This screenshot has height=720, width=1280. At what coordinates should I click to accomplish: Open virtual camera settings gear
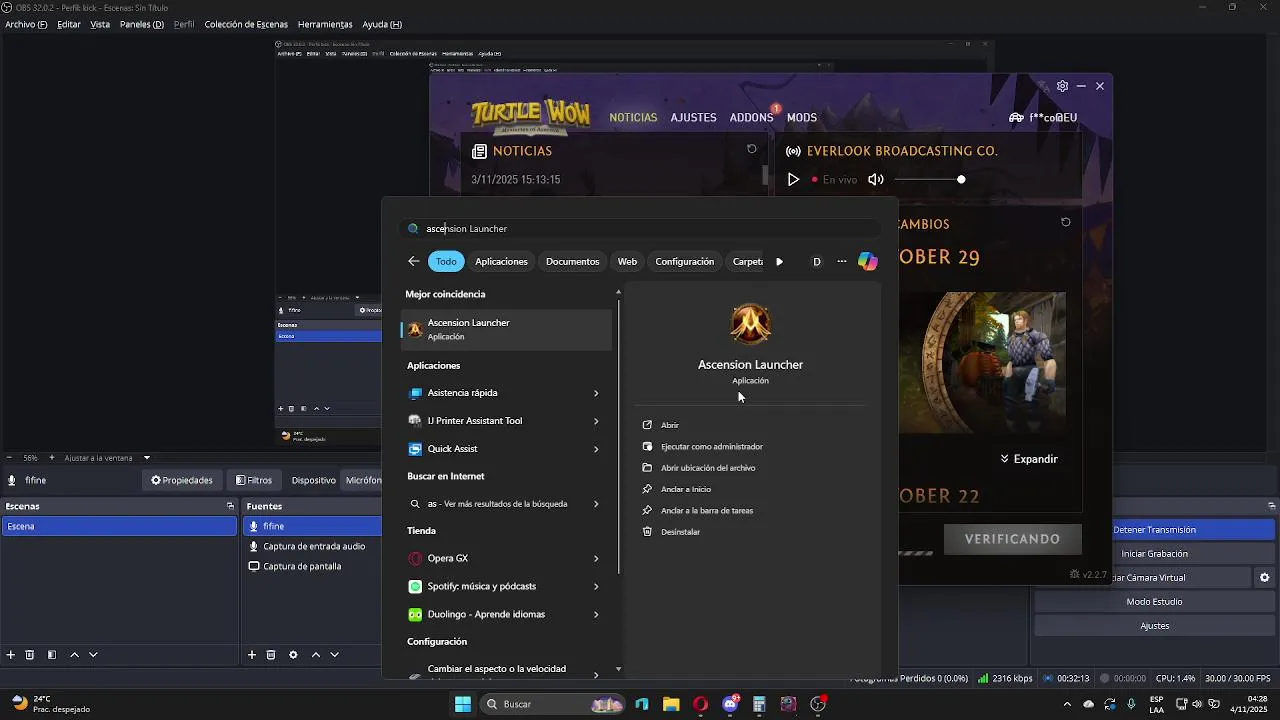click(x=1265, y=578)
